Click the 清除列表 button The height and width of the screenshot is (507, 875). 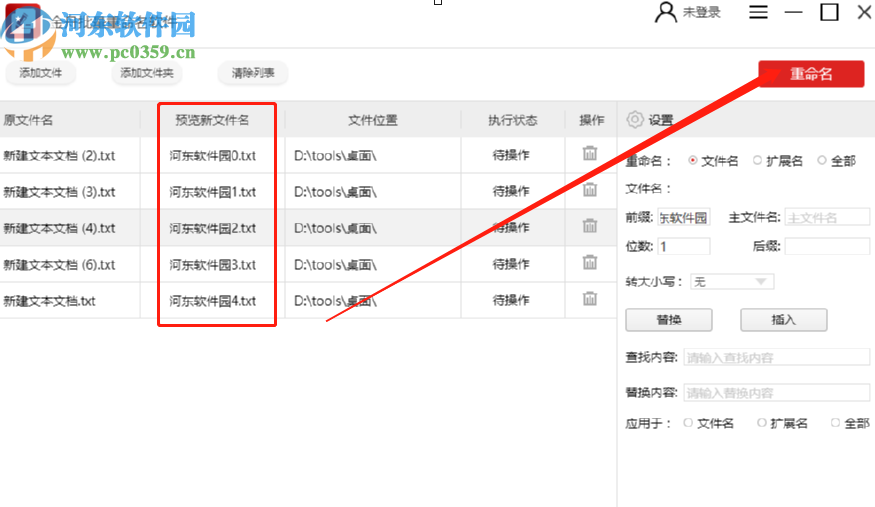tap(253, 73)
